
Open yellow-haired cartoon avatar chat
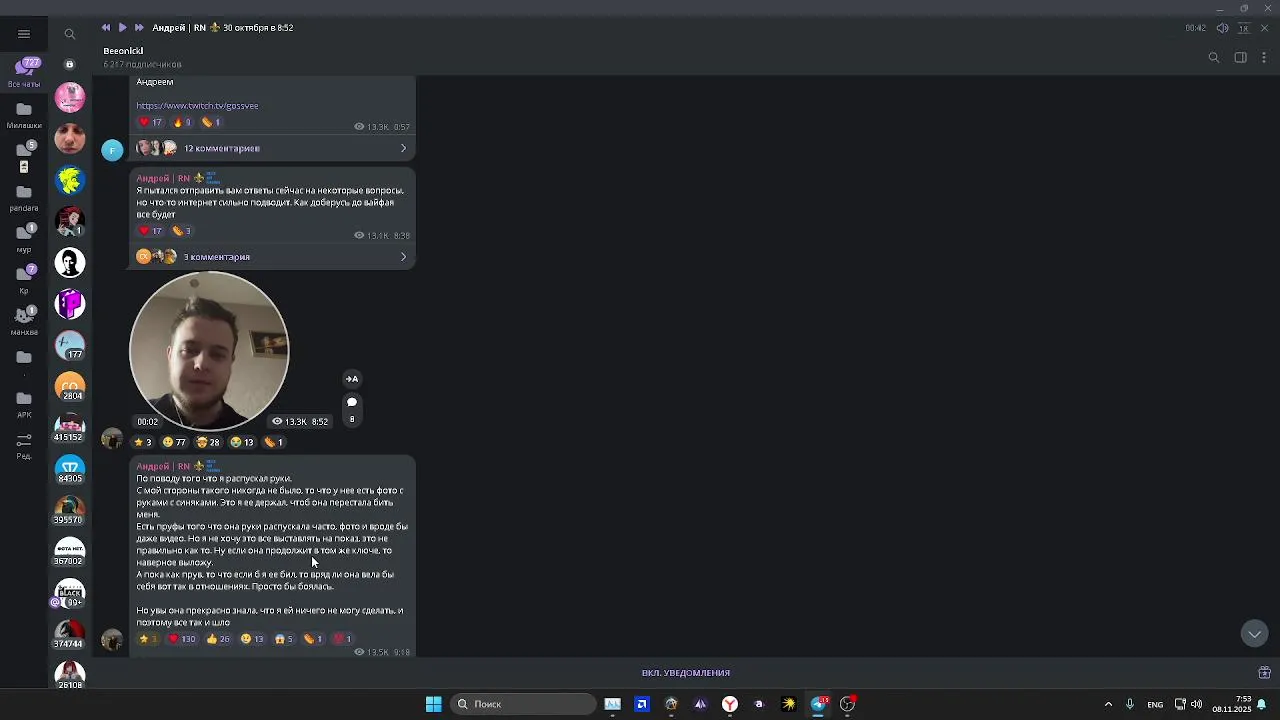pos(70,180)
